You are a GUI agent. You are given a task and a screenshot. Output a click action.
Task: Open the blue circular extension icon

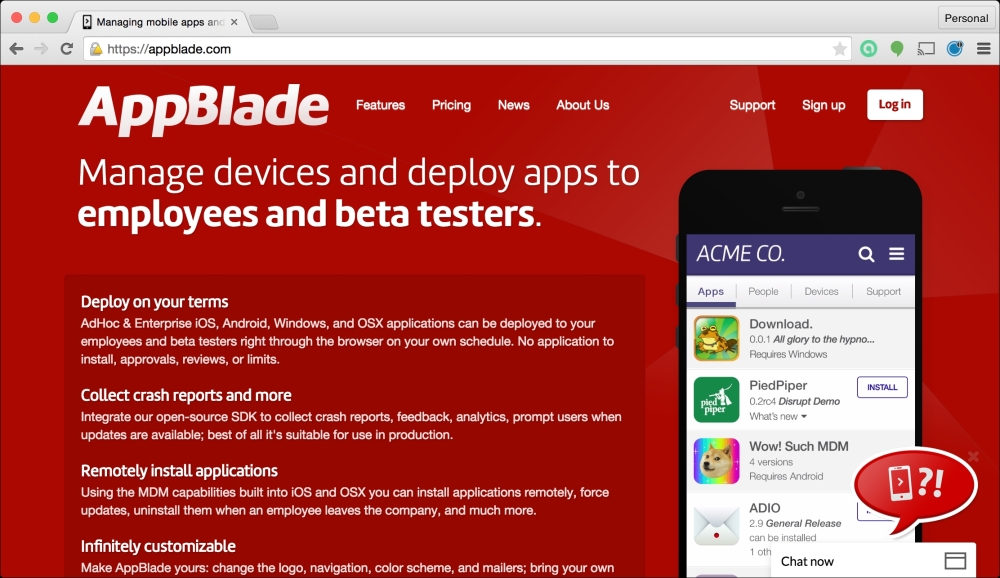coord(955,48)
